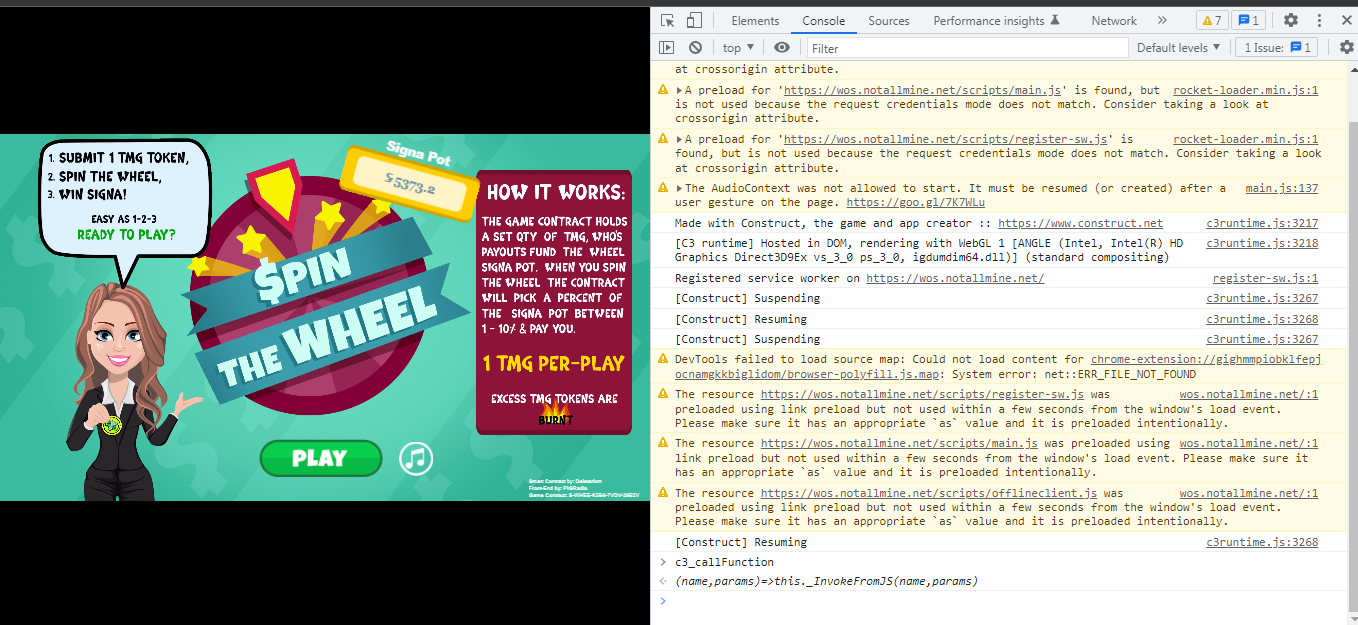Open the main.js:137 source link
The height and width of the screenshot is (625, 1358).
pyautogui.click(x=1282, y=187)
